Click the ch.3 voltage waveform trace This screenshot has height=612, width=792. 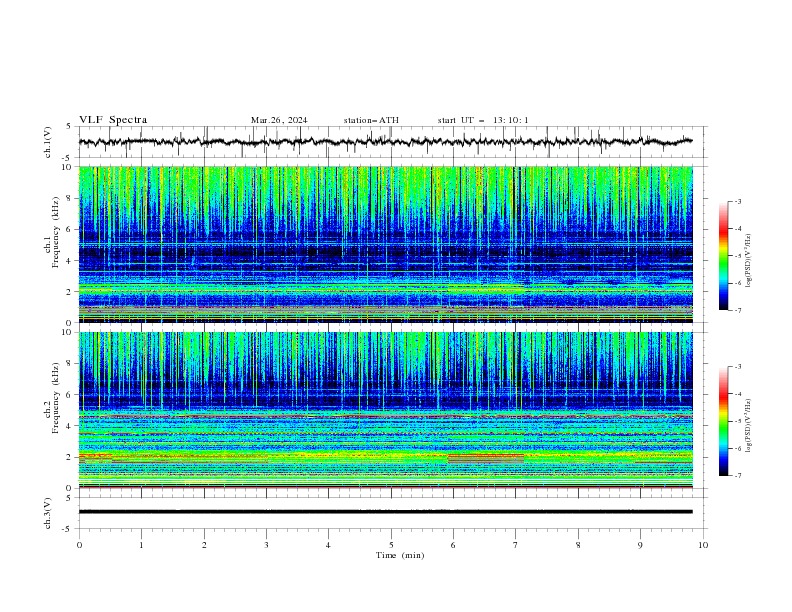click(x=385, y=512)
